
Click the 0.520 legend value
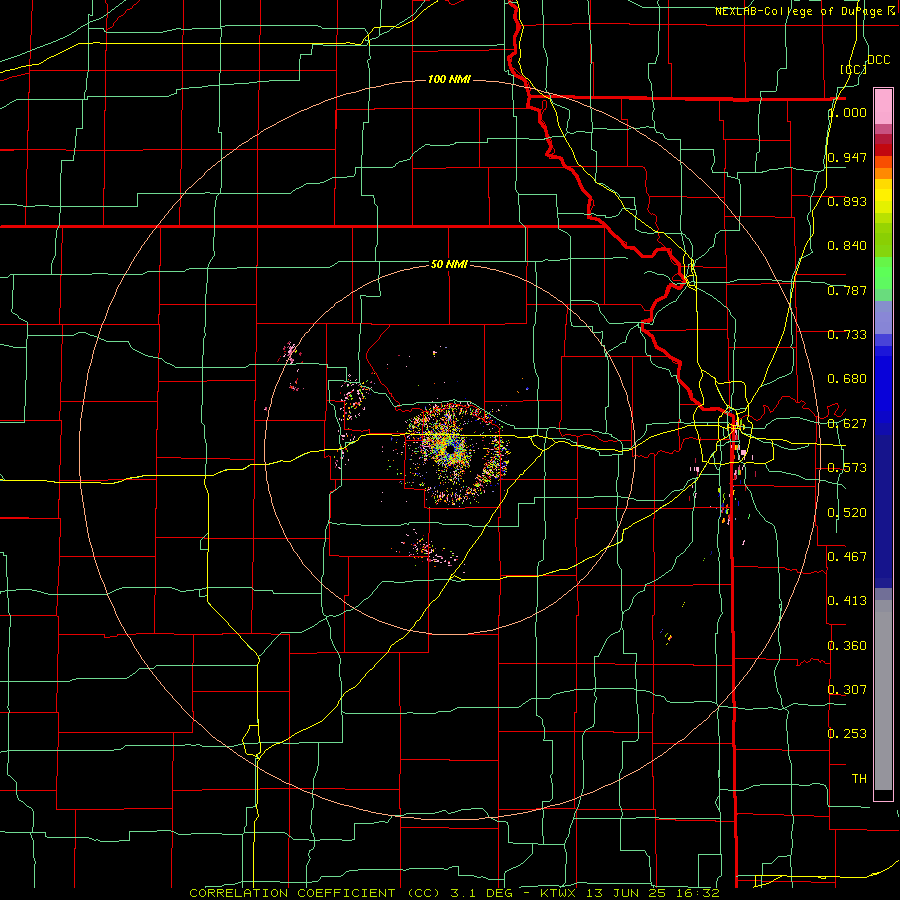(847, 513)
